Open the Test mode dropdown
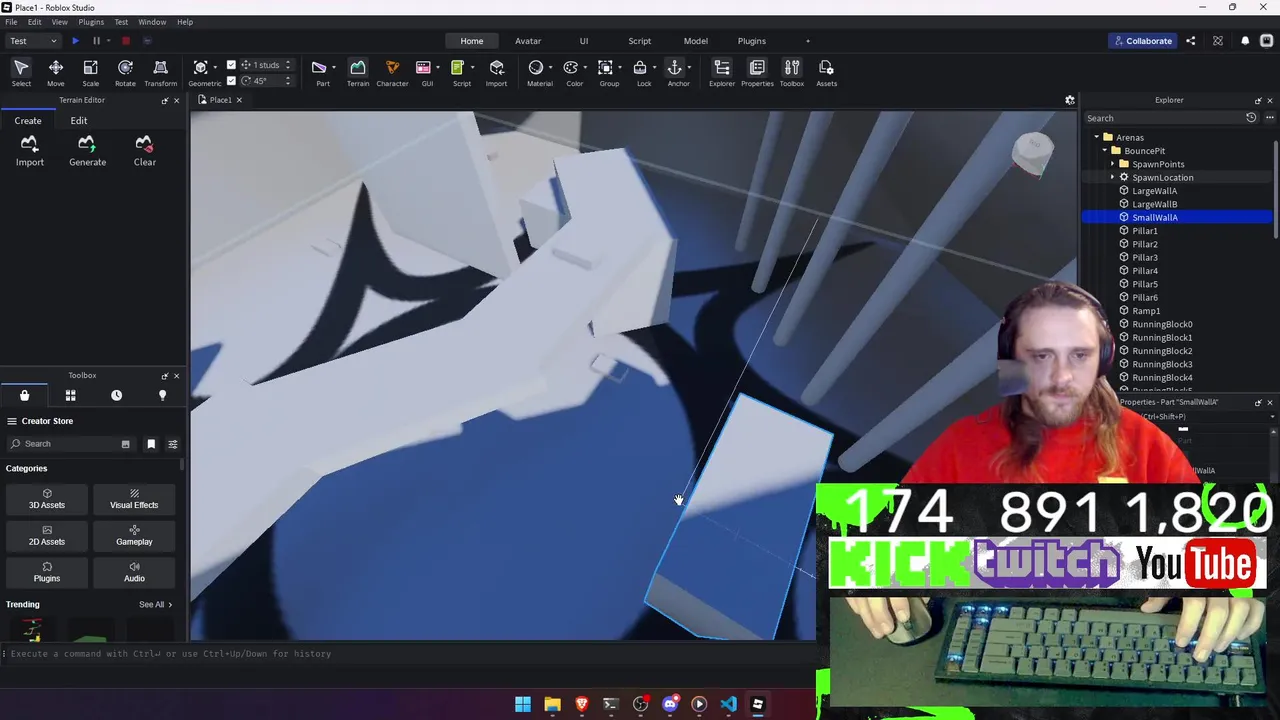 [x=33, y=41]
